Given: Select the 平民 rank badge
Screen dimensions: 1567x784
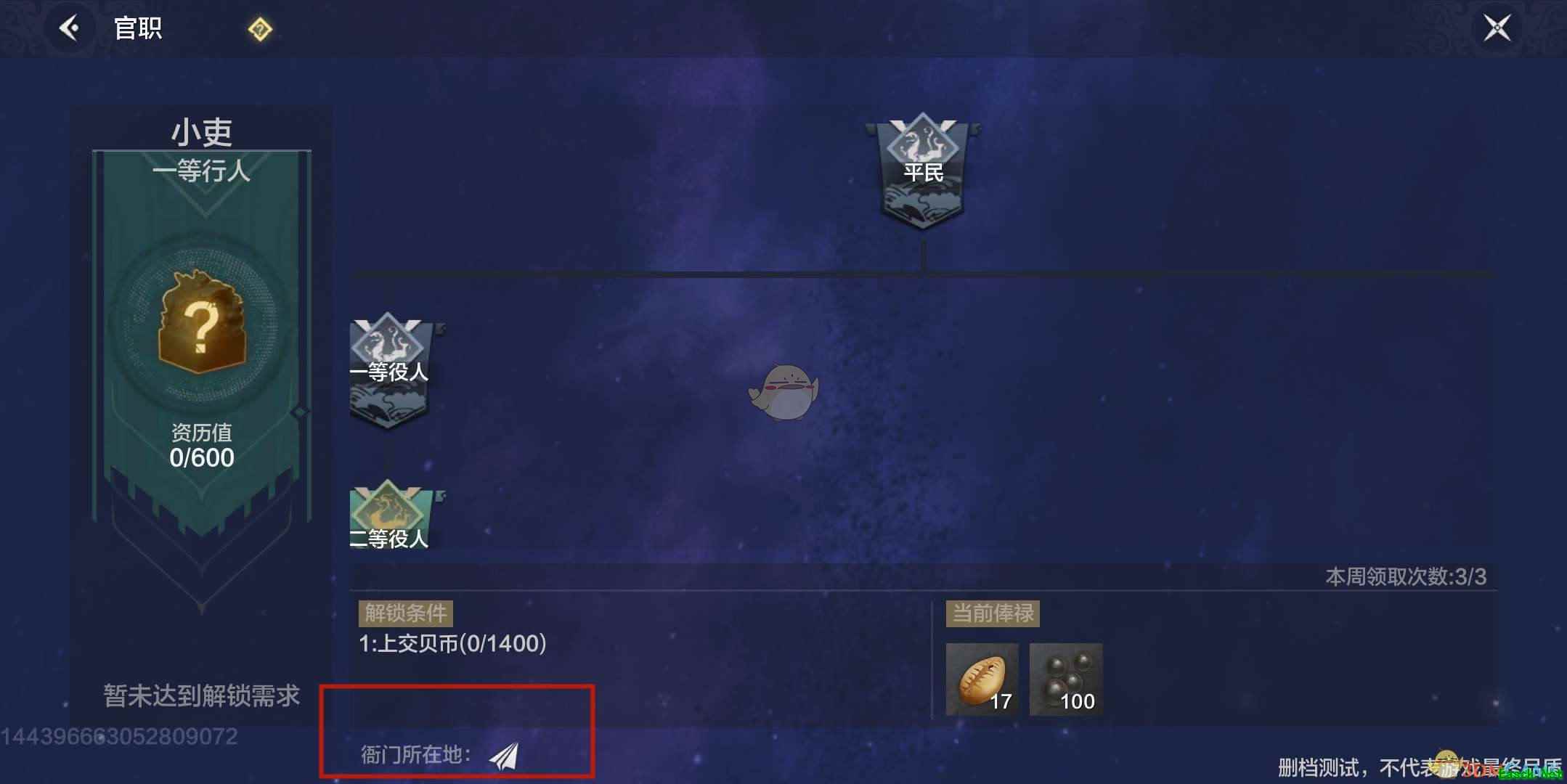Looking at the screenshot, I should pyautogui.click(x=923, y=171).
